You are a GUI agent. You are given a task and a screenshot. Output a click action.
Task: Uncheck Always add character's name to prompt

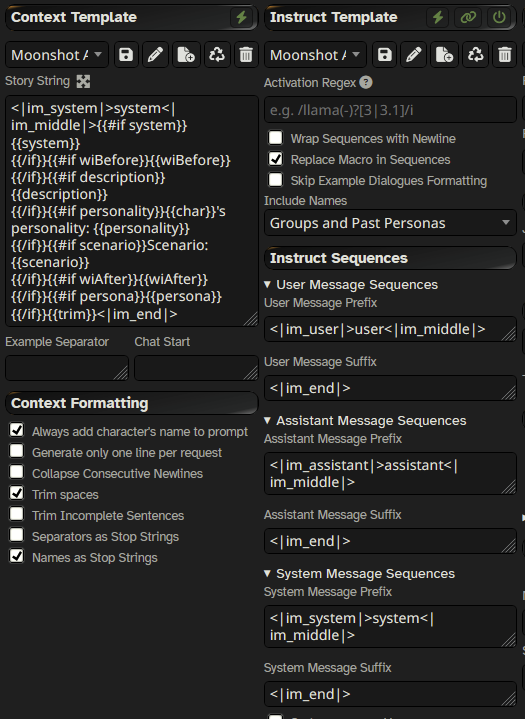pyautogui.click(x=17, y=430)
